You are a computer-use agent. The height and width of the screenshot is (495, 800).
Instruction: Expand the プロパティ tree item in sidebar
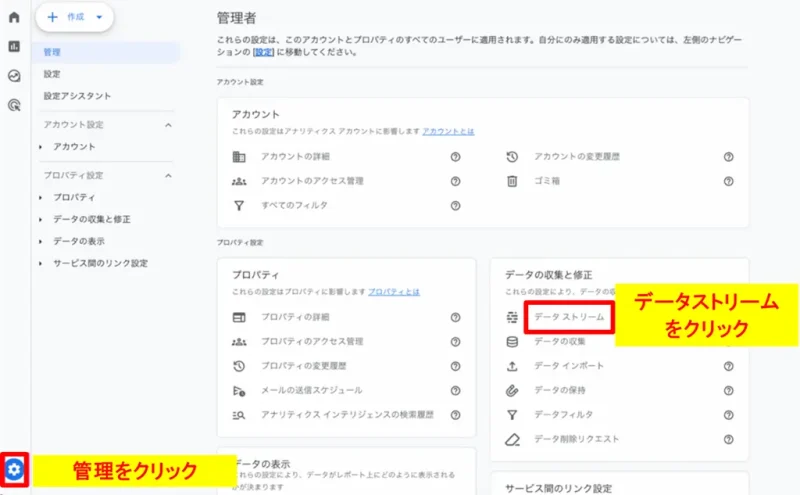pos(40,197)
